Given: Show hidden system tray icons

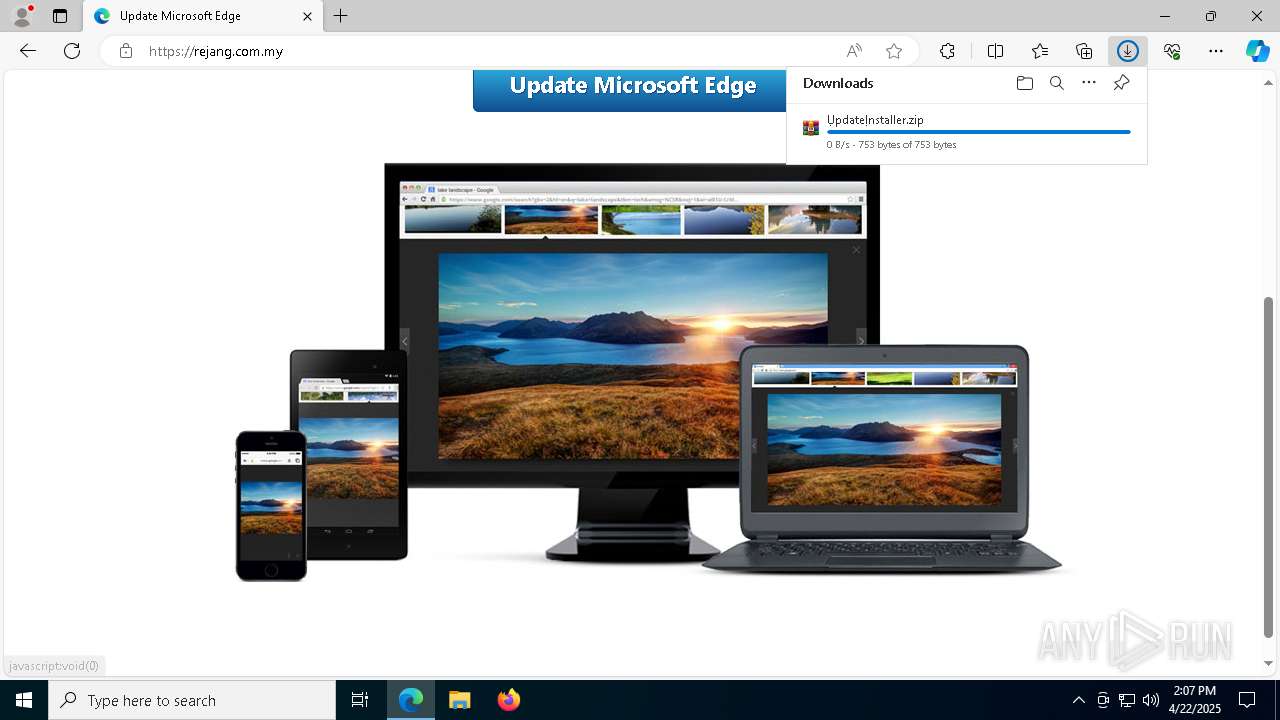Looking at the screenshot, I should pos(1078,700).
